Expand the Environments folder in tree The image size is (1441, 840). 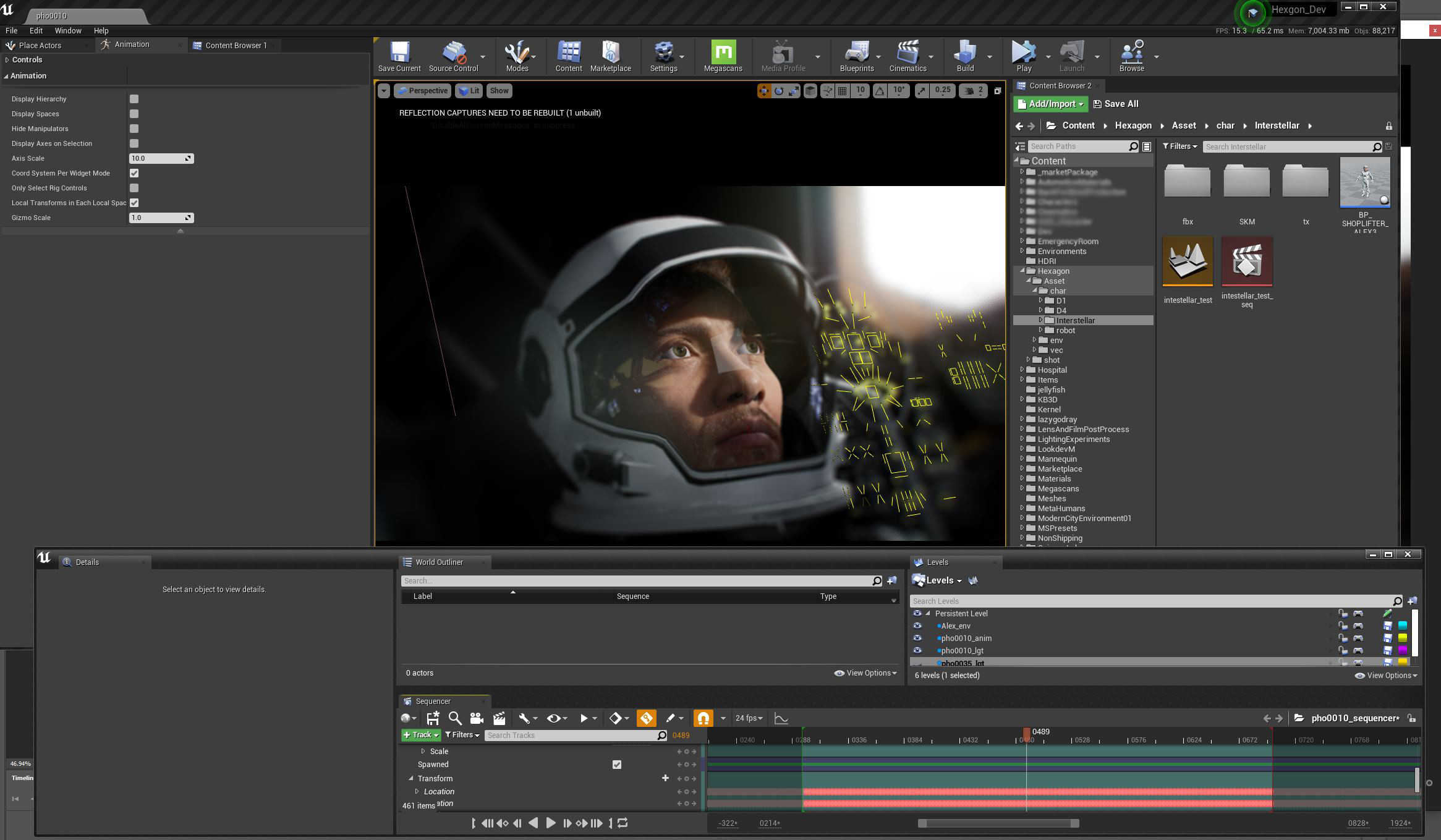coord(1022,251)
